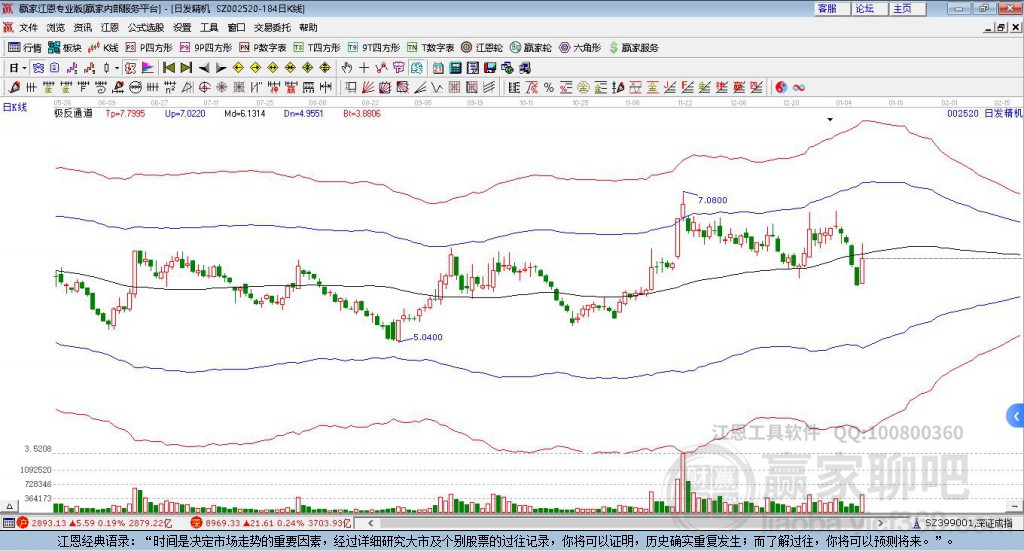Screen dimensions: 1024x551
Task: Click the small black triangle marker above chart
Action: (830, 119)
